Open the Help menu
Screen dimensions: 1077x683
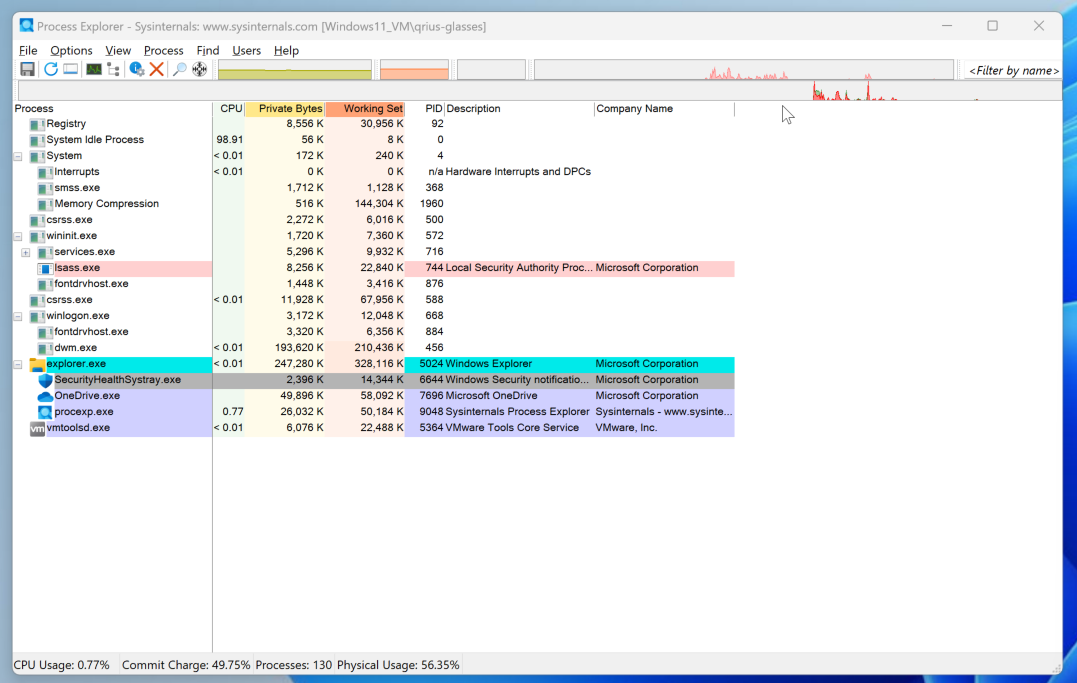[x=286, y=50]
